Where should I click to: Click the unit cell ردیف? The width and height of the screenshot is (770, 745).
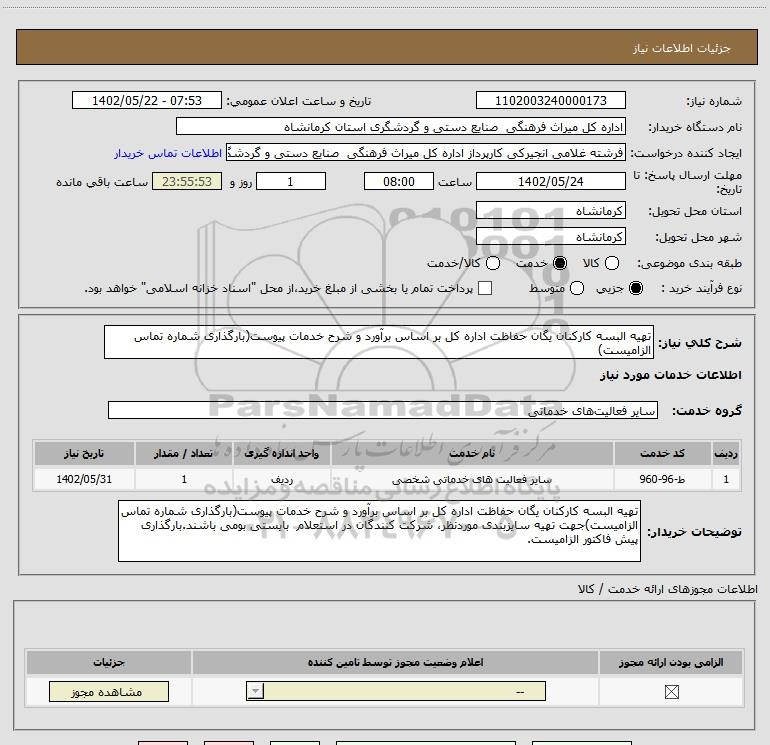[x=282, y=479]
